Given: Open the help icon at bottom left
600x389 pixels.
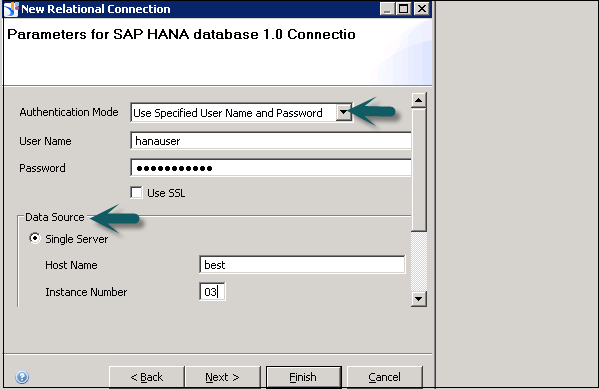Looking at the screenshot, I should pyautogui.click(x=22, y=377).
